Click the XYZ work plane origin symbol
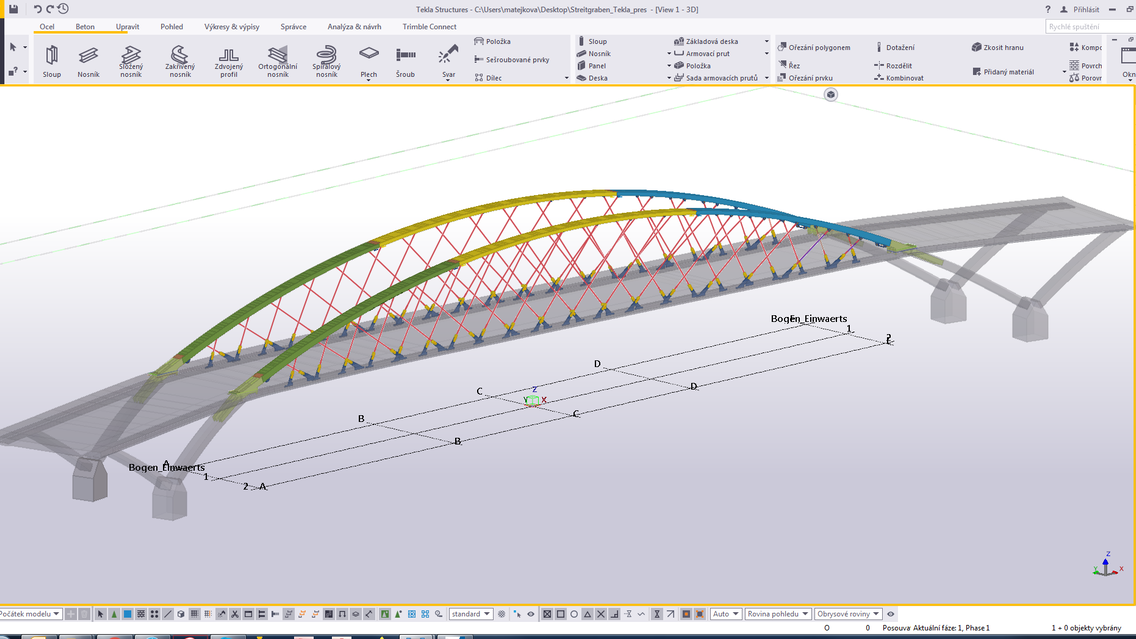The height and width of the screenshot is (639, 1136). [534, 398]
